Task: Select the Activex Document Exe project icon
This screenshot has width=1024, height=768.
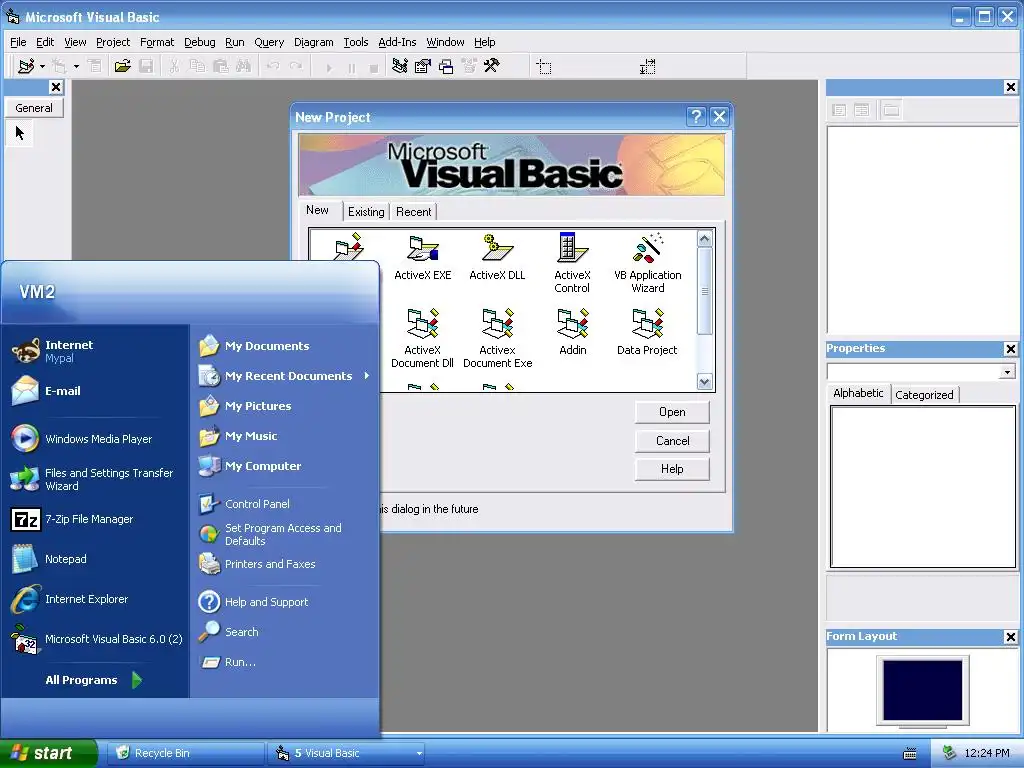Action: [x=498, y=338]
